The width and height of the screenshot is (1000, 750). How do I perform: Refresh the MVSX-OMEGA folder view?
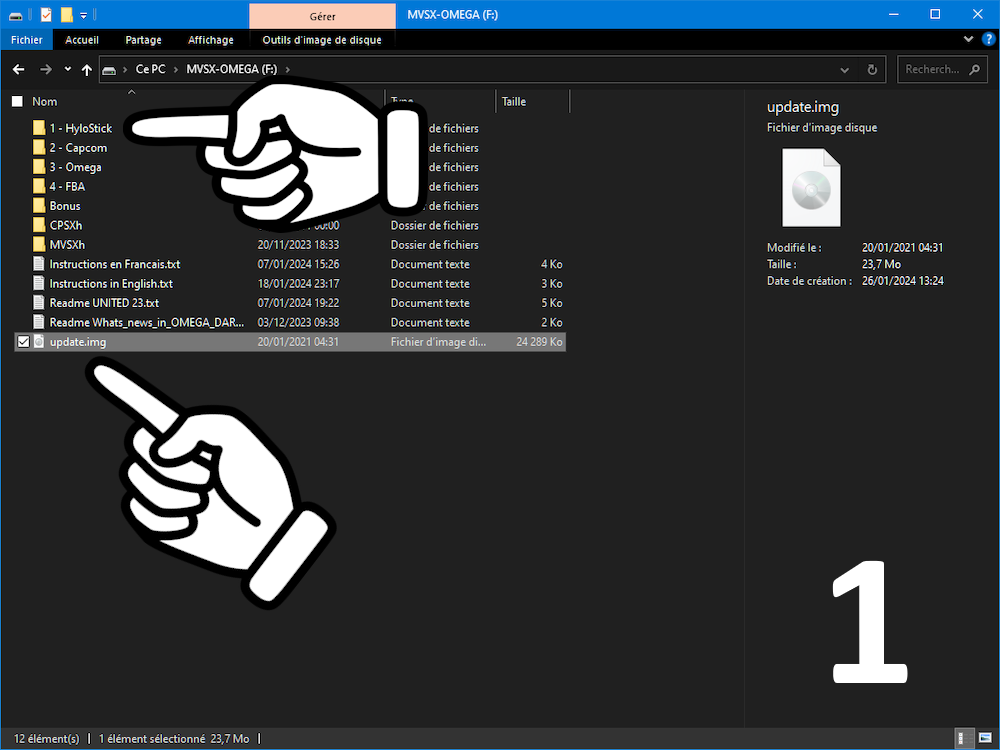tap(872, 70)
